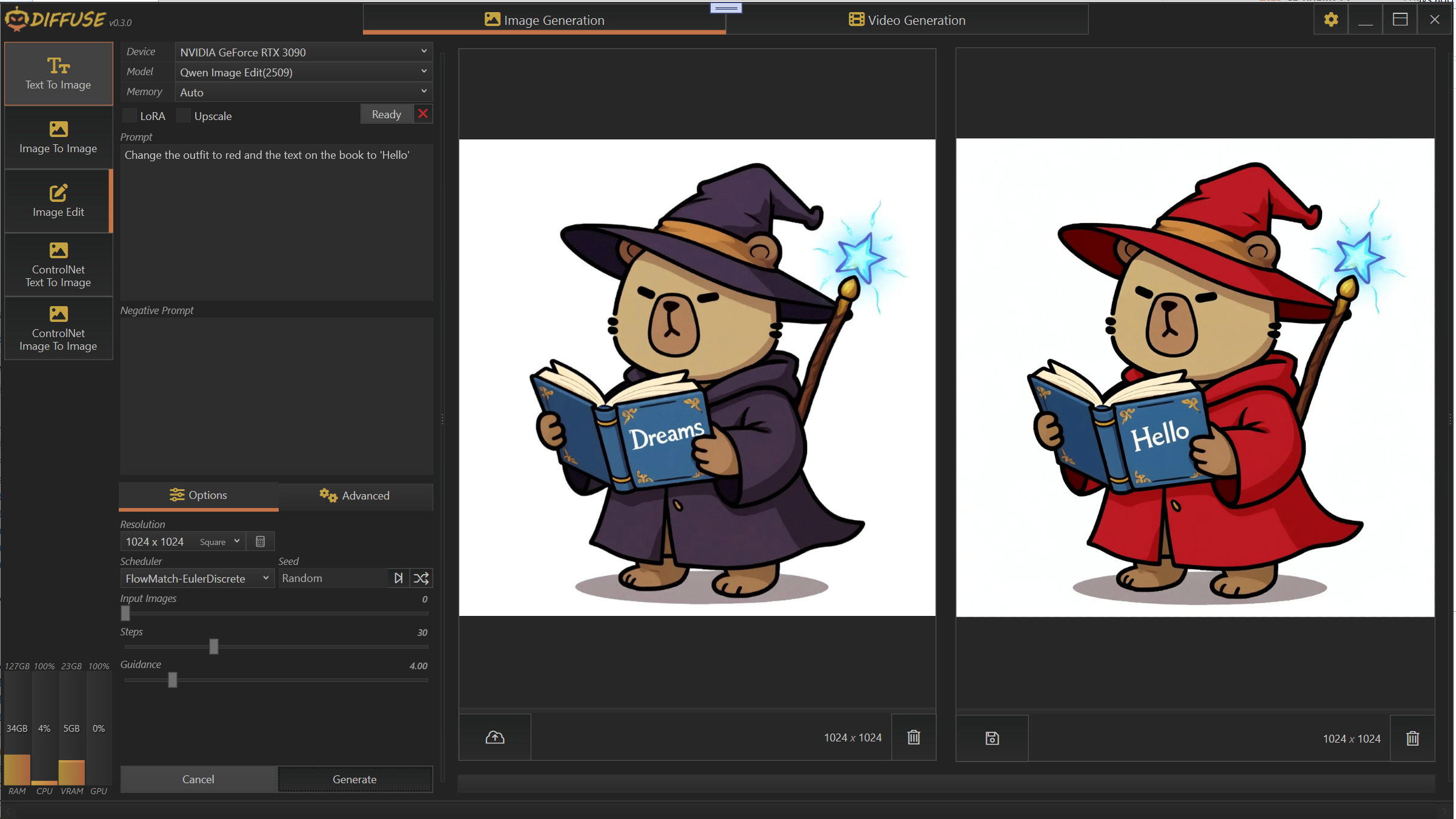1456x819 pixels.
Task: Click the upload image cloud icon
Action: tap(494, 737)
